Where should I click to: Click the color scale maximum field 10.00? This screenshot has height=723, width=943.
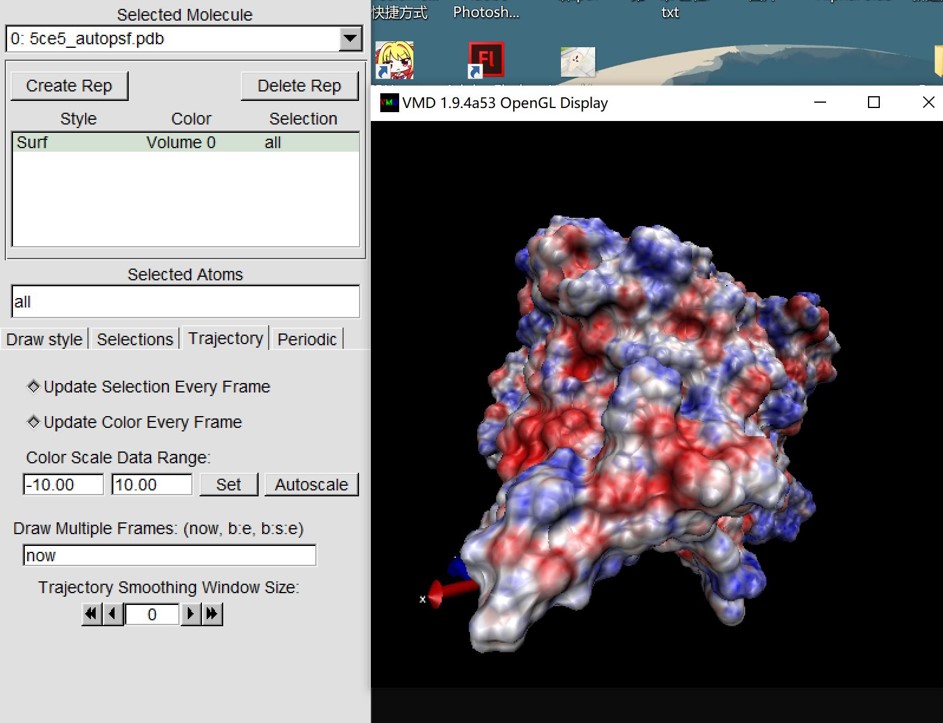tap(152, 485)
